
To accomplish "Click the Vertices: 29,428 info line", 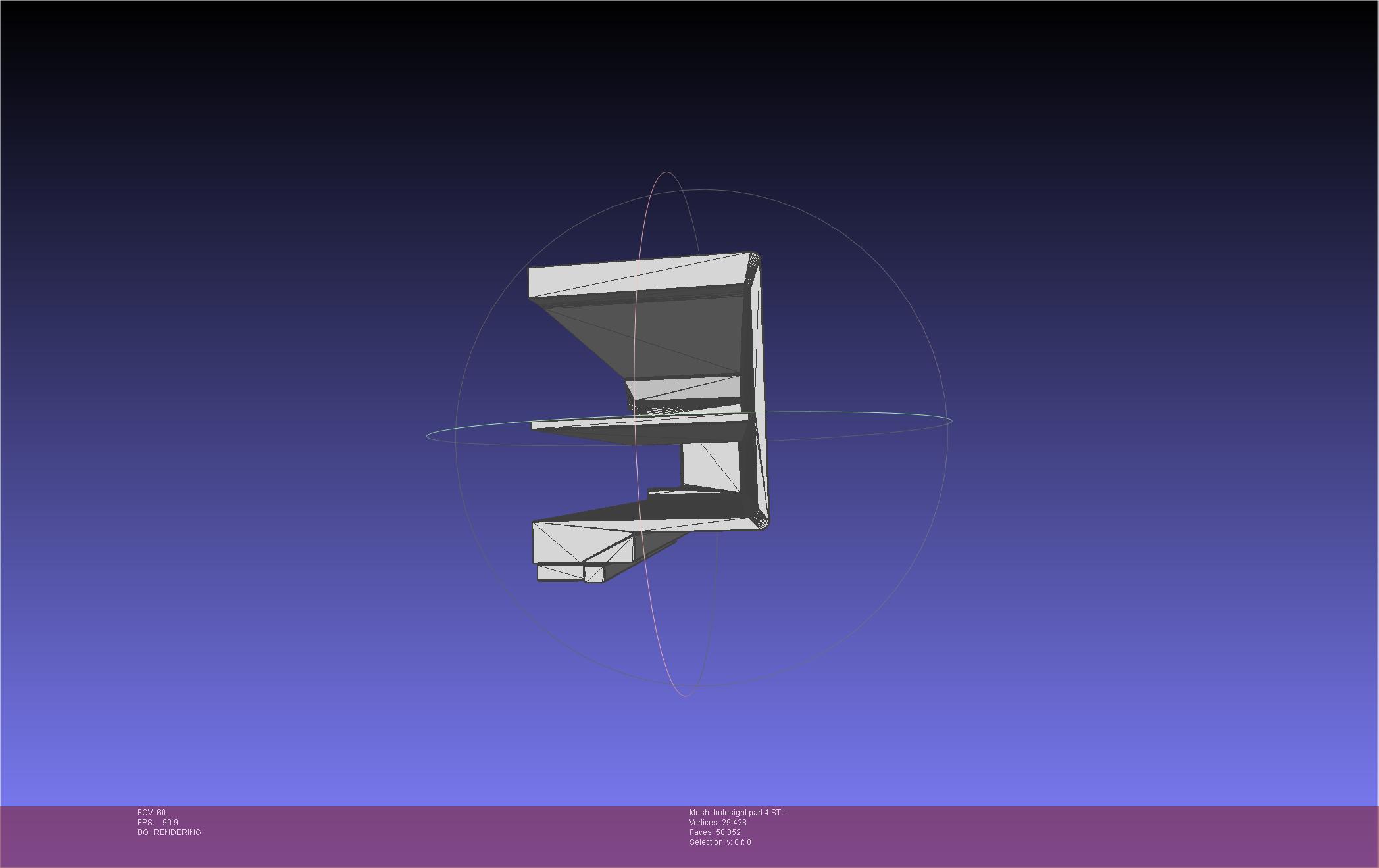I will click(717, 823).
